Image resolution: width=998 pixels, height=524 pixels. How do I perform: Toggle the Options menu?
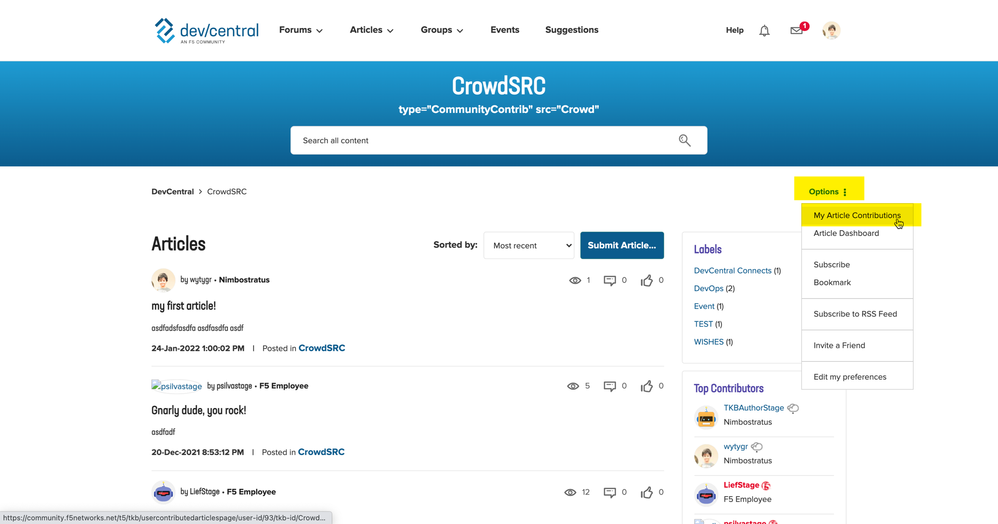pyautogui.click(x=828, y=192)
